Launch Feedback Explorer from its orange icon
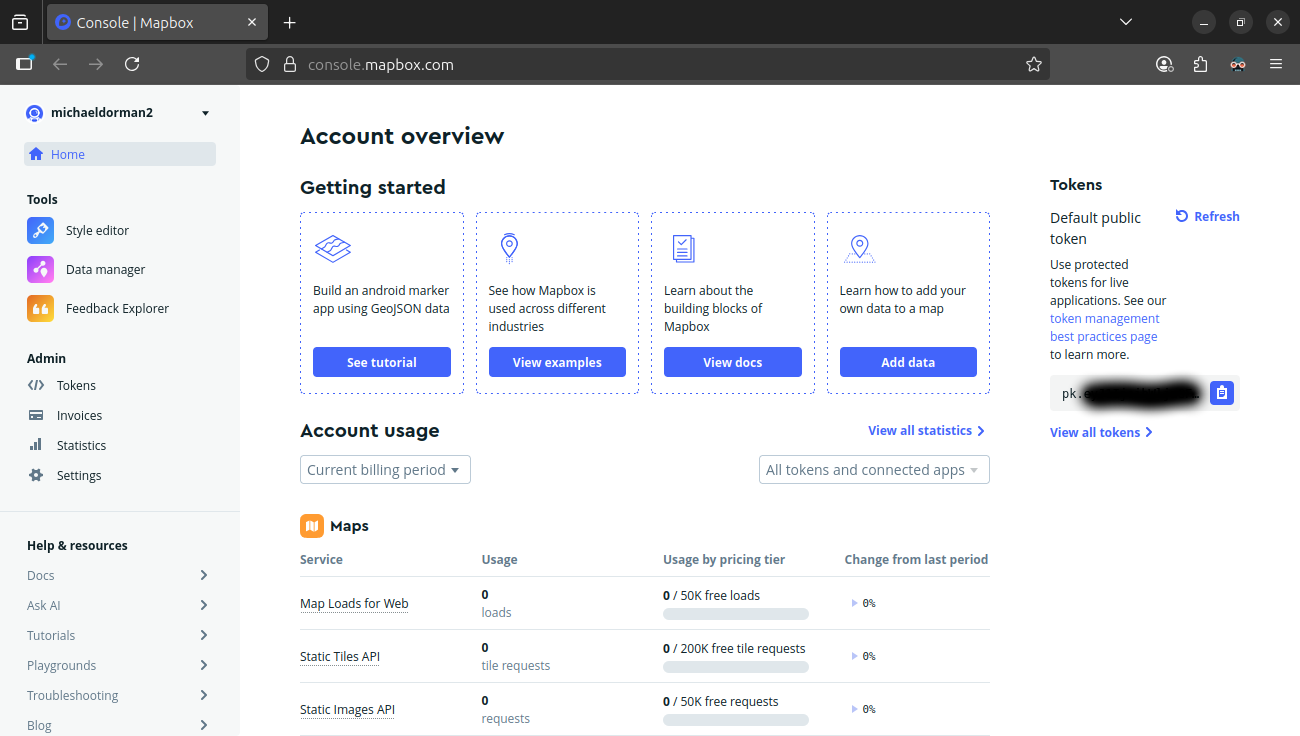This screenshot has height=736, width=1300. coord(40,309)
